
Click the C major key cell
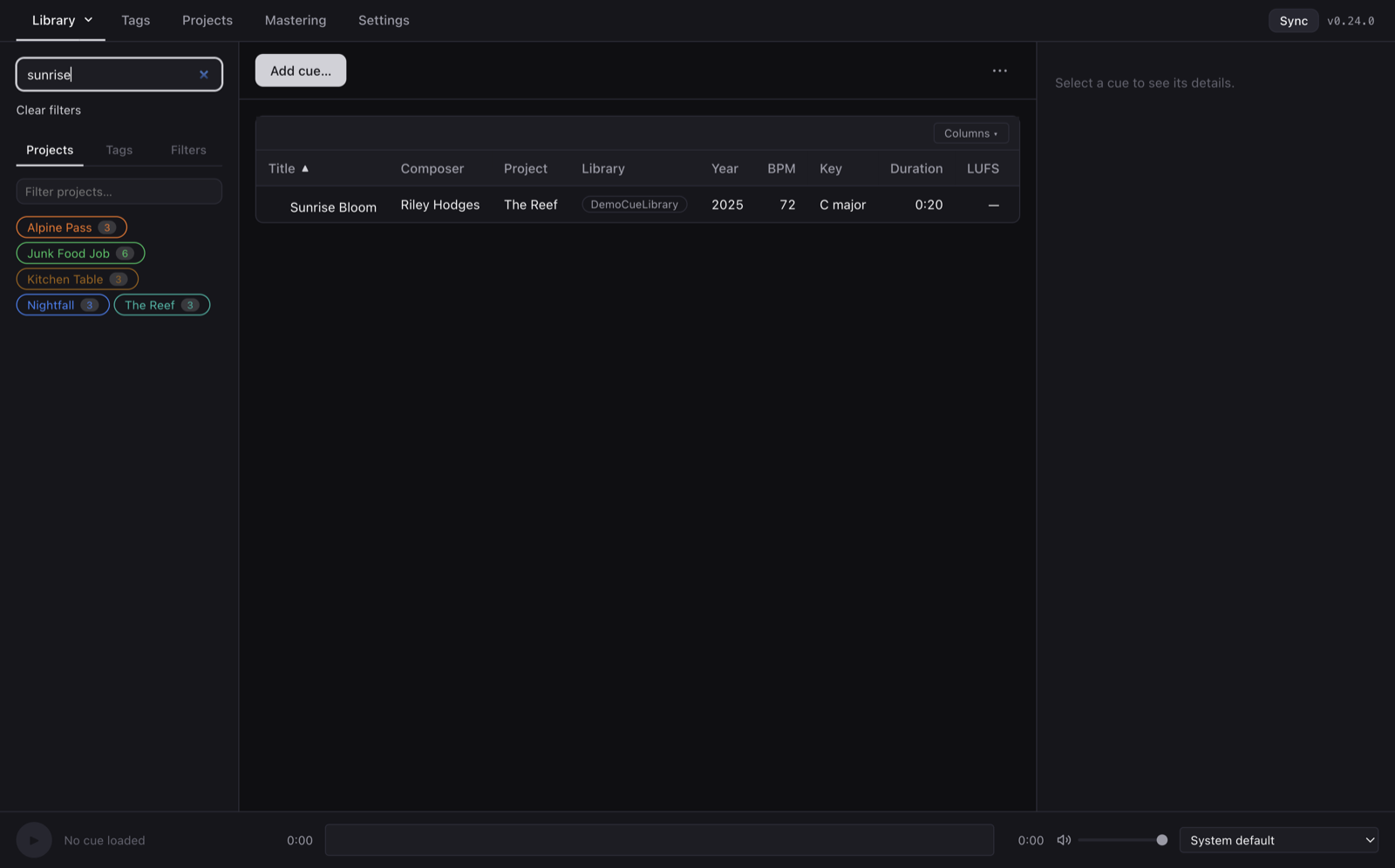coord(842,205)
